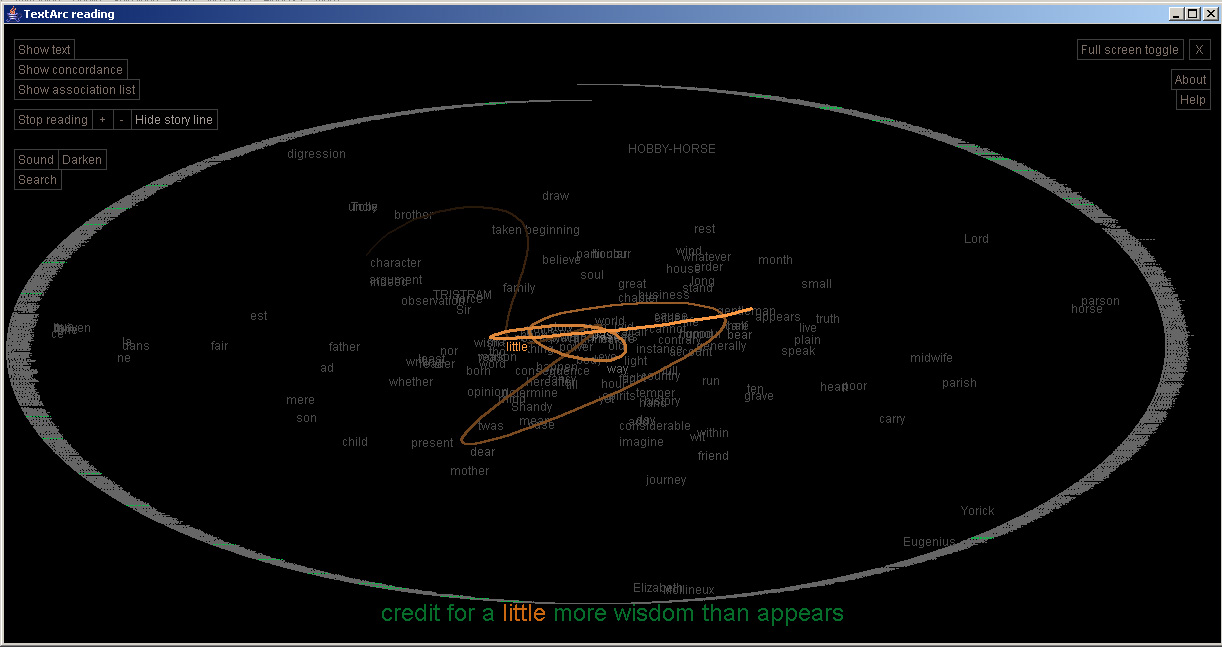
Task: Click the reading line text at bottom
Action: tap(612, 613)
